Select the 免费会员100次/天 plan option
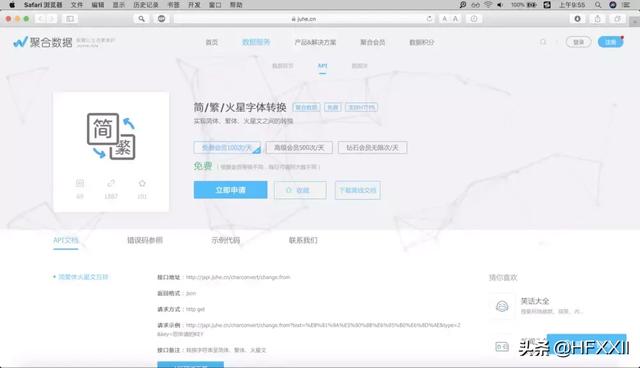 227,148
